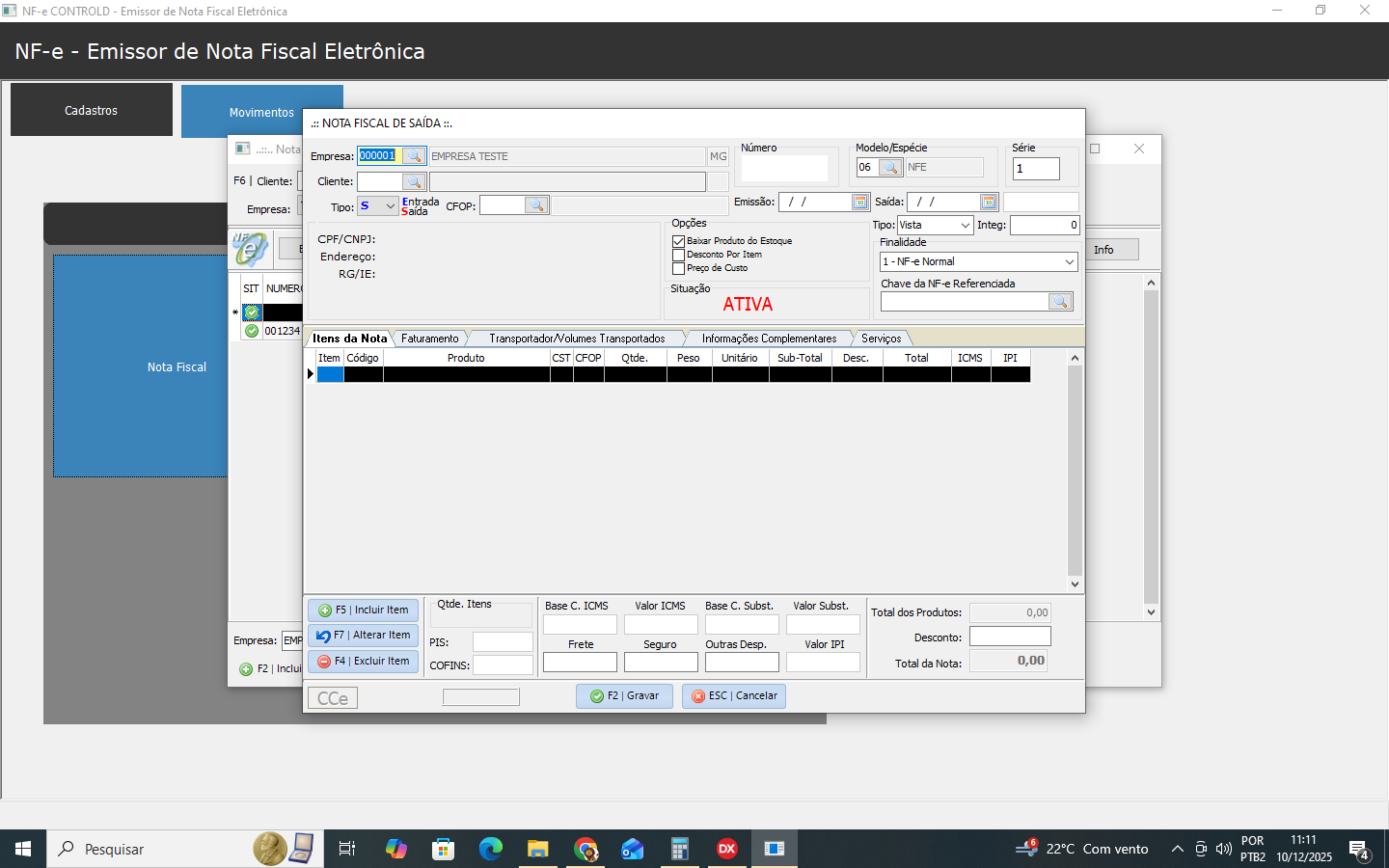Click the Desconto input field

pyautogui.click(x=1009, y=637)
